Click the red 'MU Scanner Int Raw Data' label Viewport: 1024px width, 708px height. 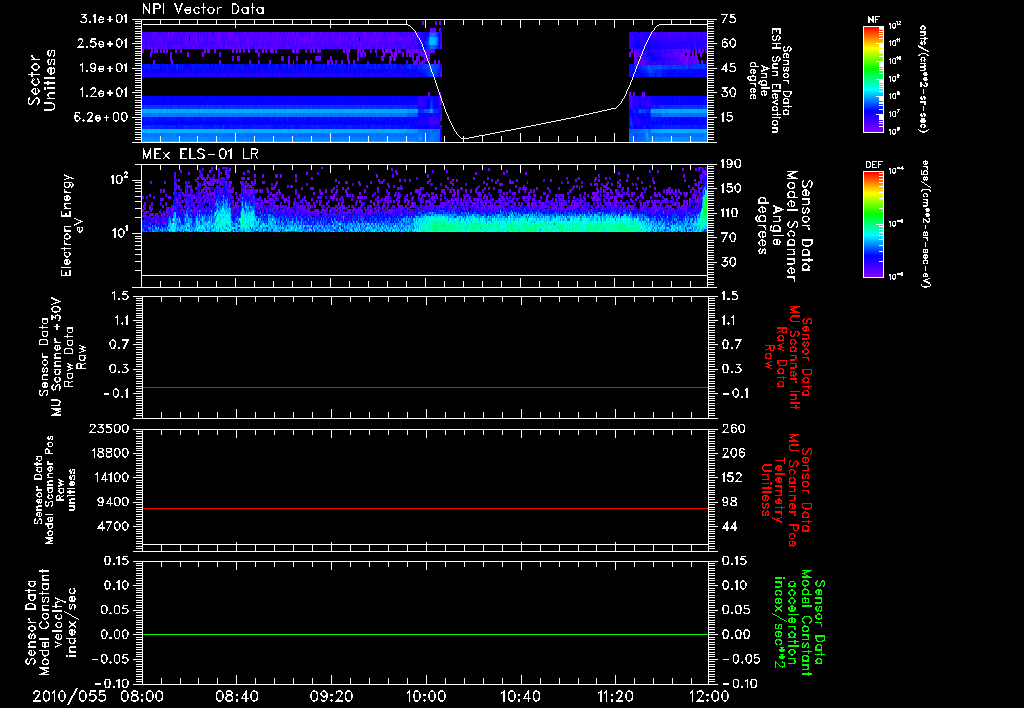coord(789,357)
